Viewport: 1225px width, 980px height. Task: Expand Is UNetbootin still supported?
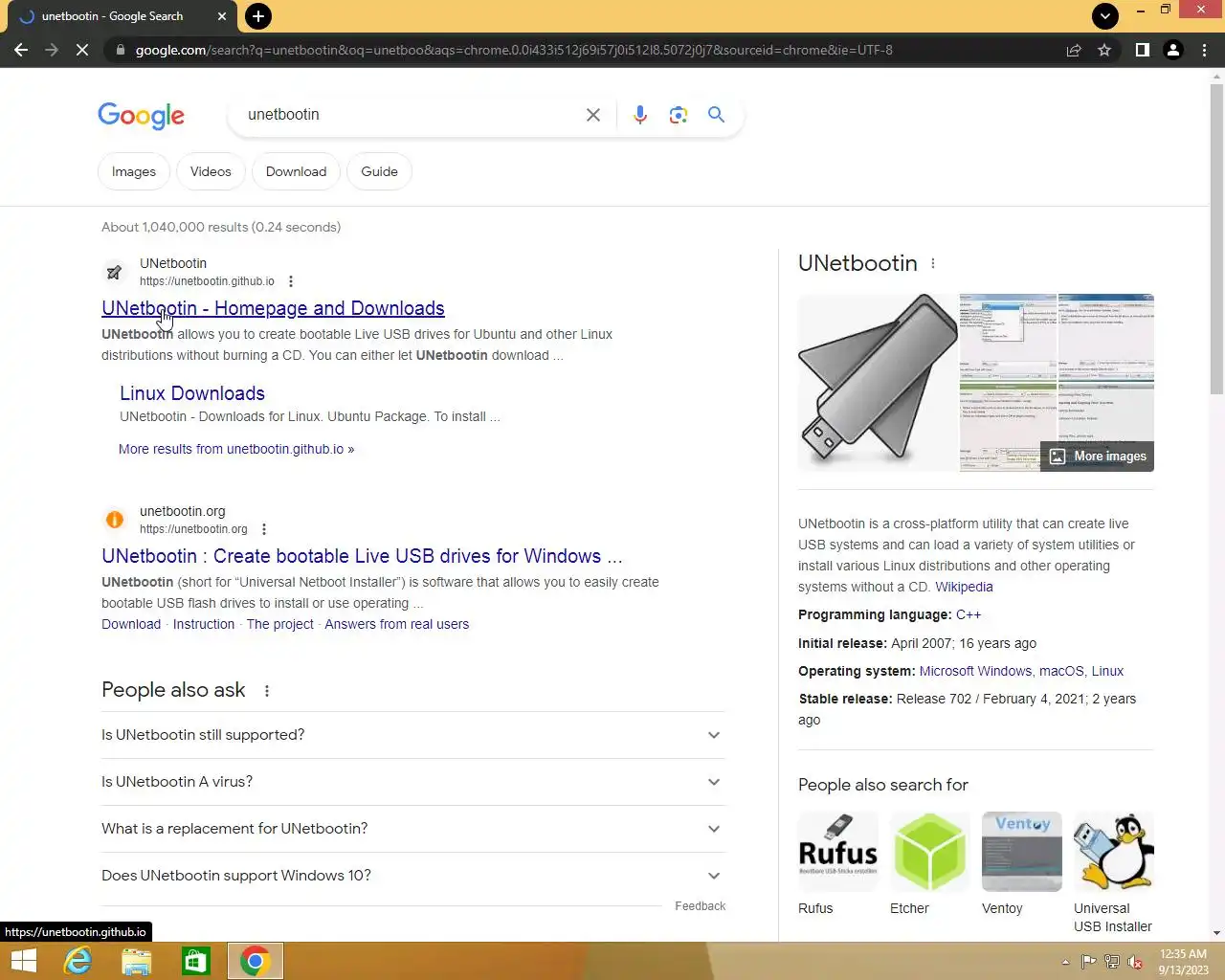(x=413, y=735)
